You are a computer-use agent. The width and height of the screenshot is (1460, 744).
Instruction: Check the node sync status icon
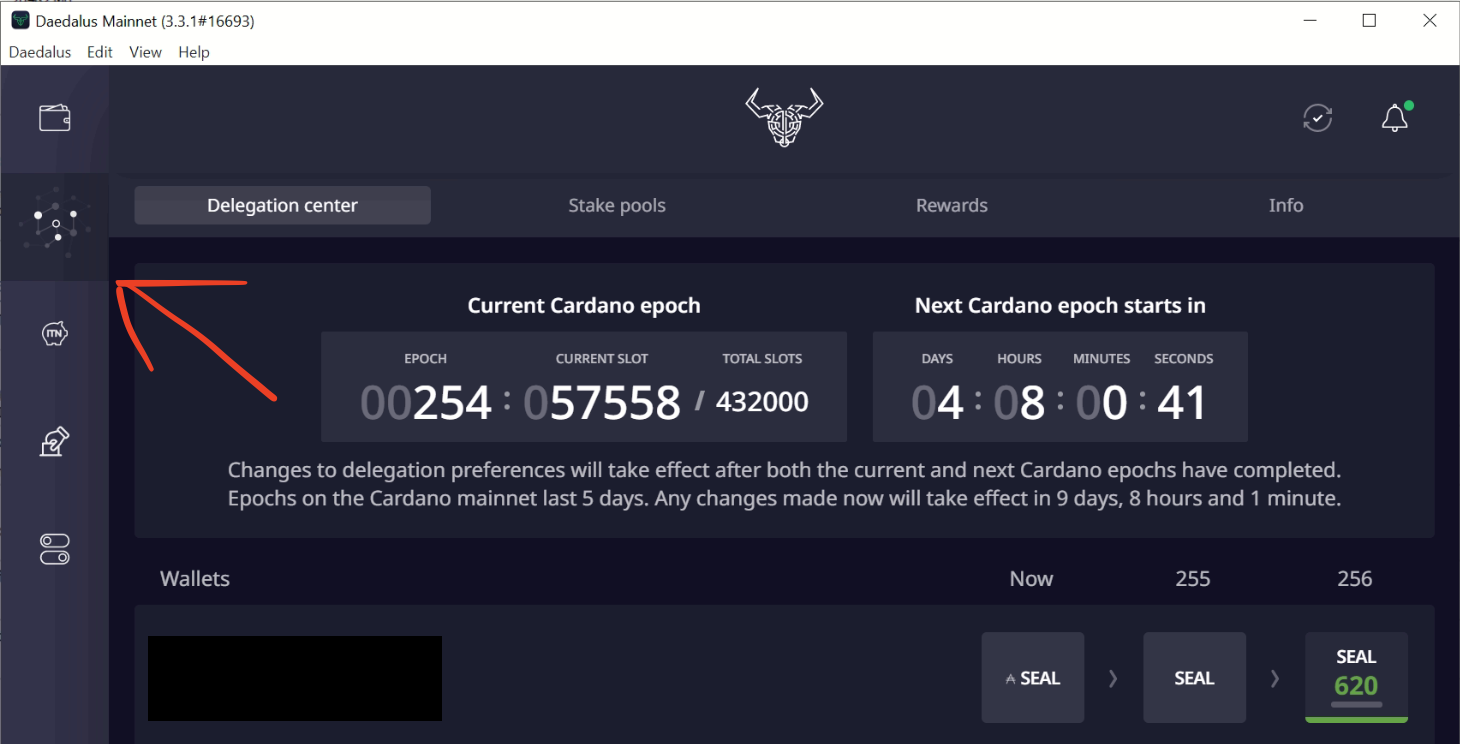click(x=1318, y=118)
